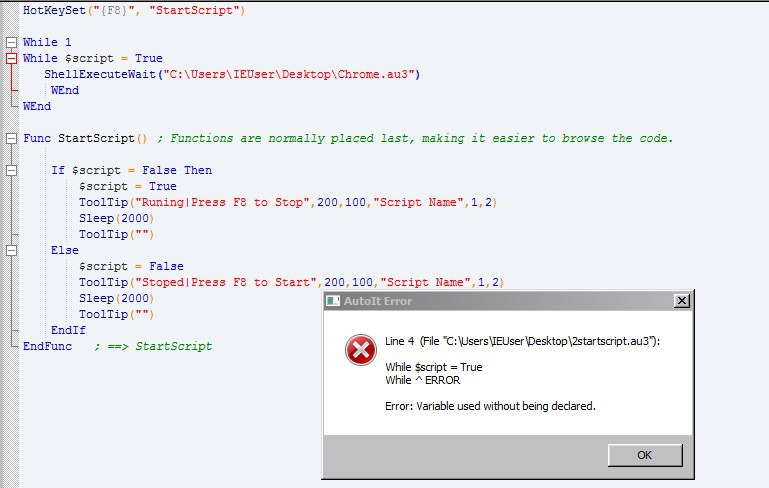Collapse the 'Func StartScript()' fold marker
769x488 pixels.
[11, 138]
